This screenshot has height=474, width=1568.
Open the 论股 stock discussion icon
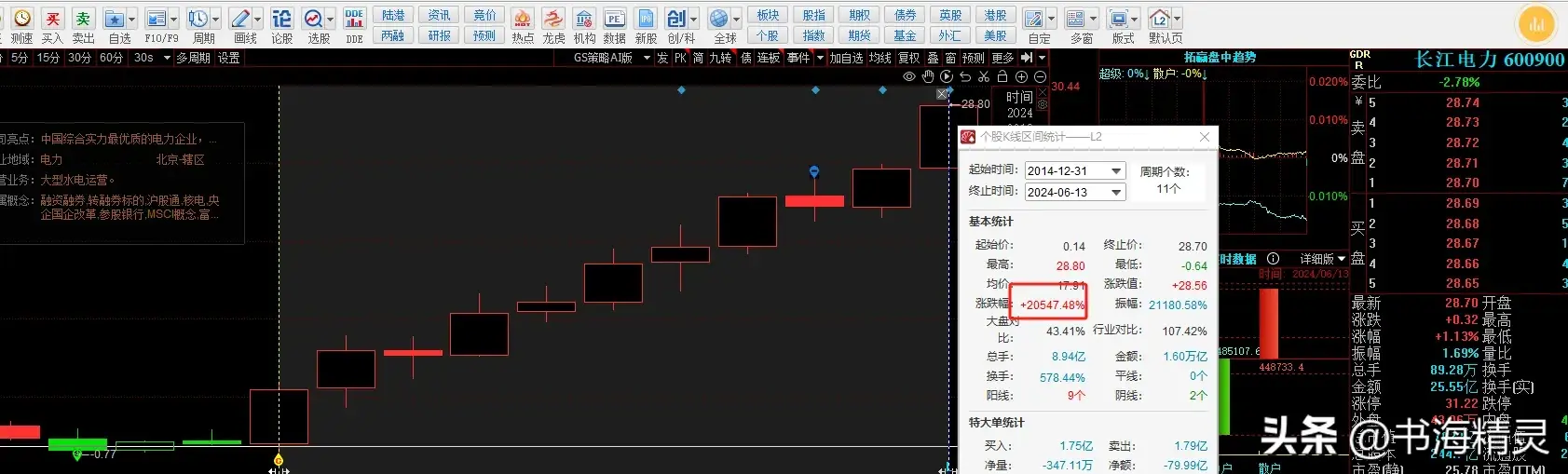click(x=281, y=24)
